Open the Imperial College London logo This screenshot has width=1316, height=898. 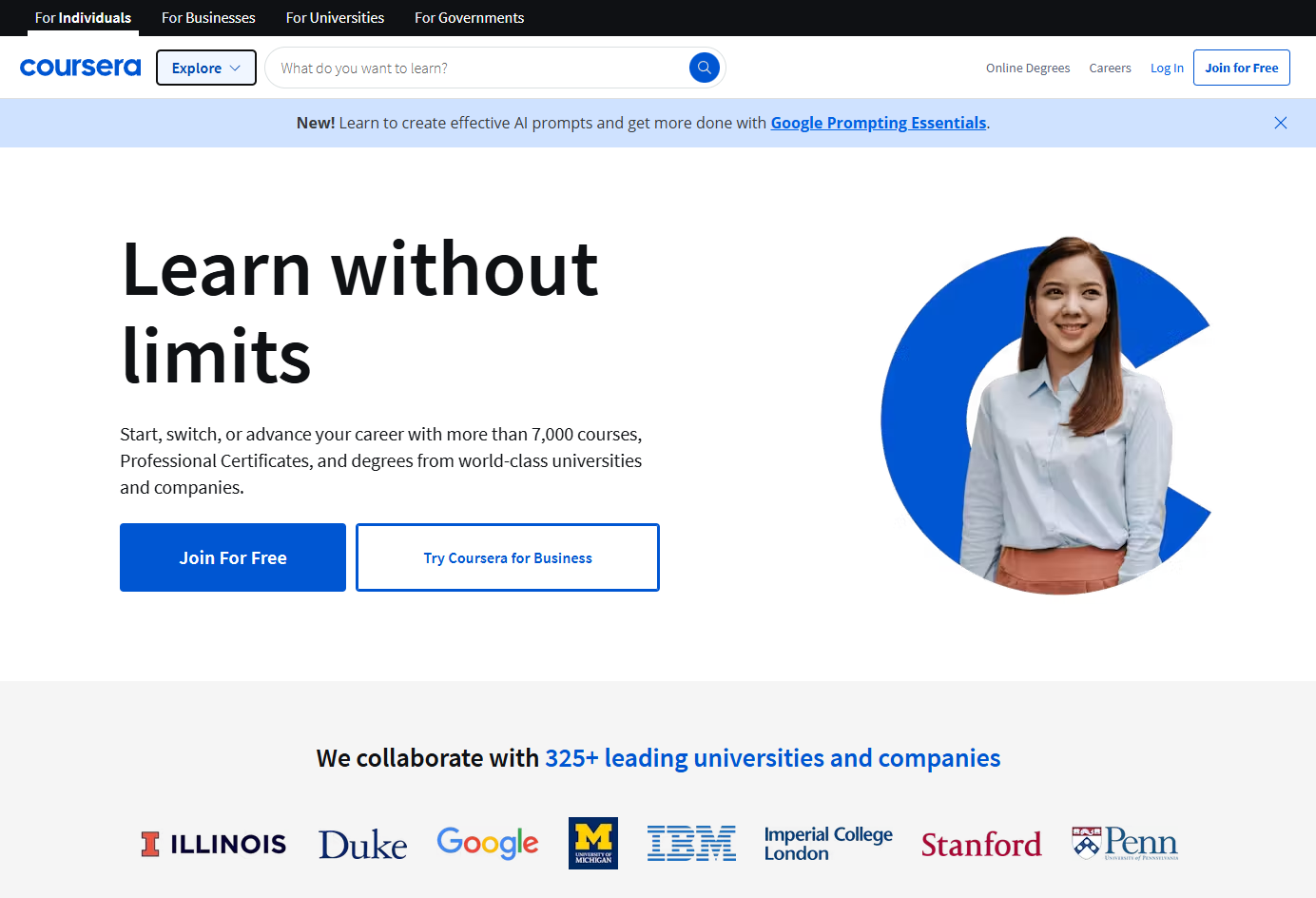828,844
